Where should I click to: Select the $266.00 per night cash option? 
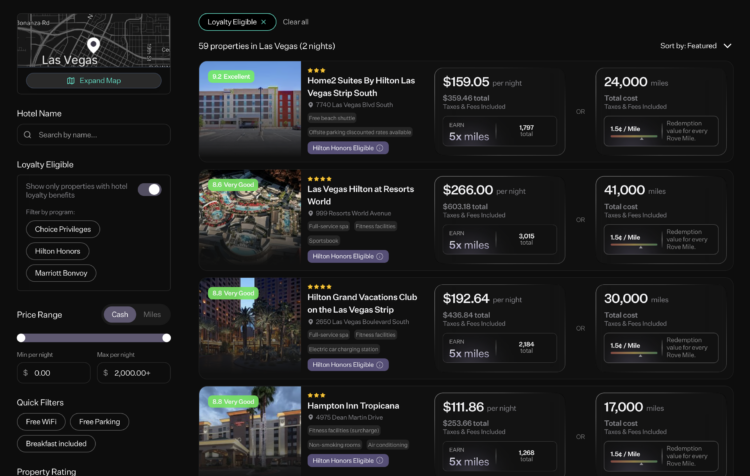click(499, 220)
